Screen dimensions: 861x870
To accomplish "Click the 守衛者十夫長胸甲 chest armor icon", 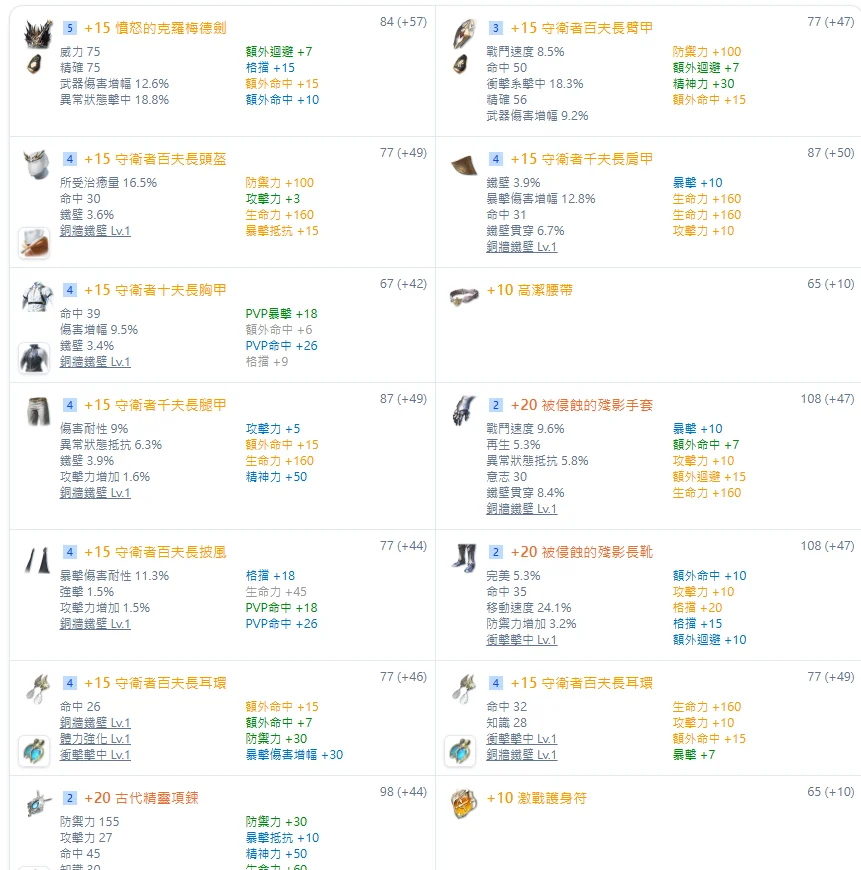I will (36, 296).
